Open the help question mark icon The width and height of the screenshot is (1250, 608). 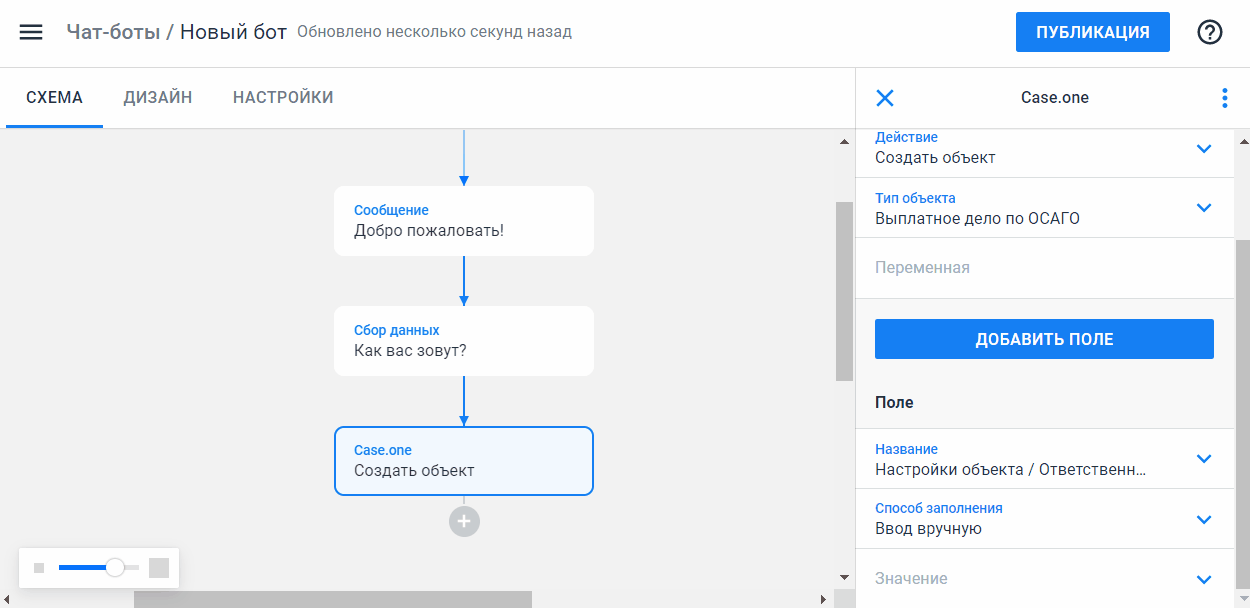click(x=1210, y=32)
